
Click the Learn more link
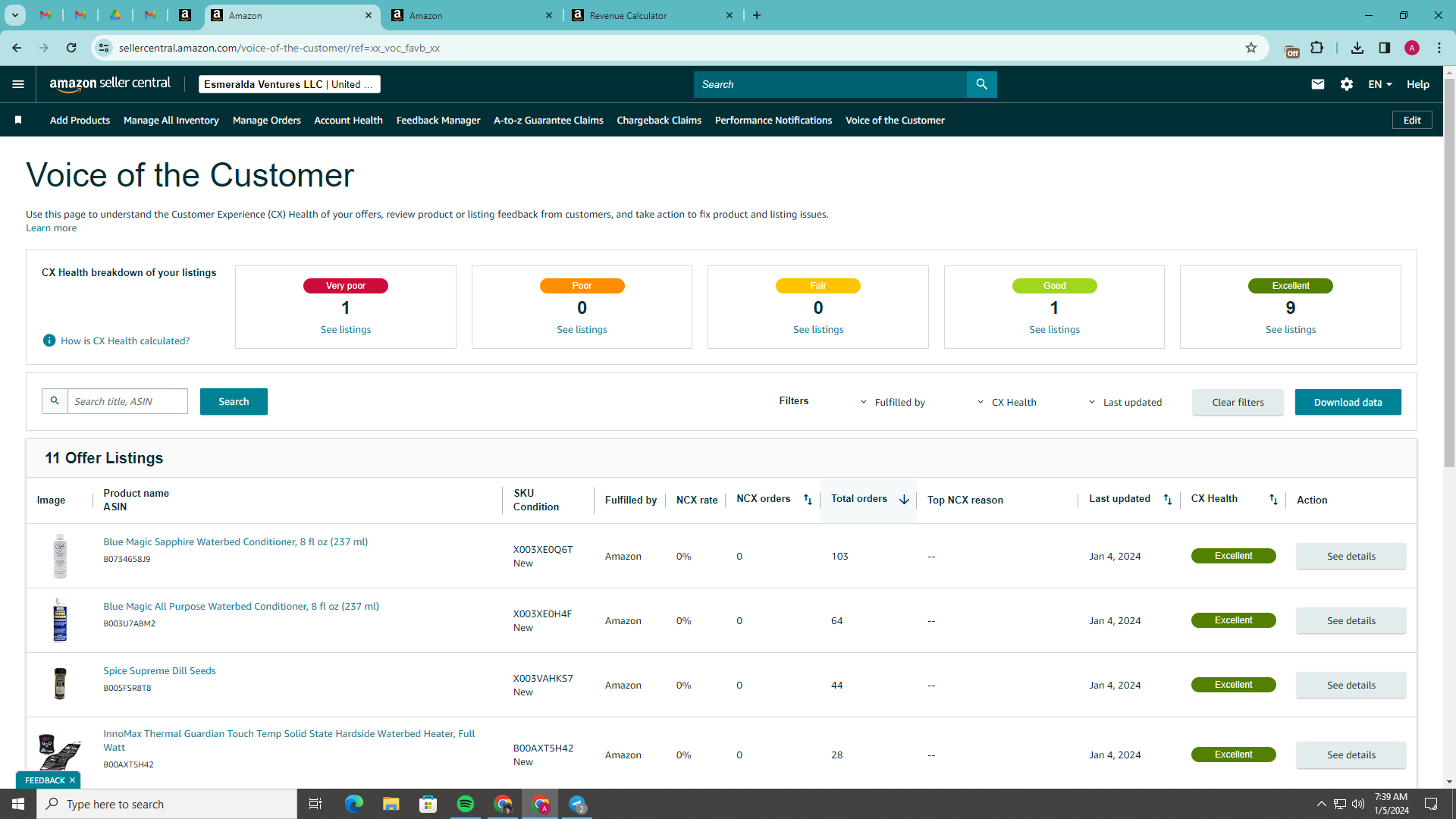tap(51, 228)
